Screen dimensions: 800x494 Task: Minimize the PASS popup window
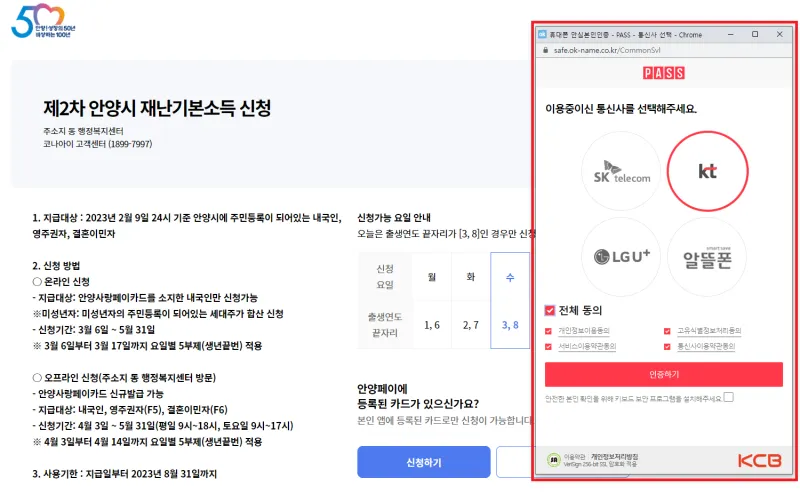(x=731, y=35)
